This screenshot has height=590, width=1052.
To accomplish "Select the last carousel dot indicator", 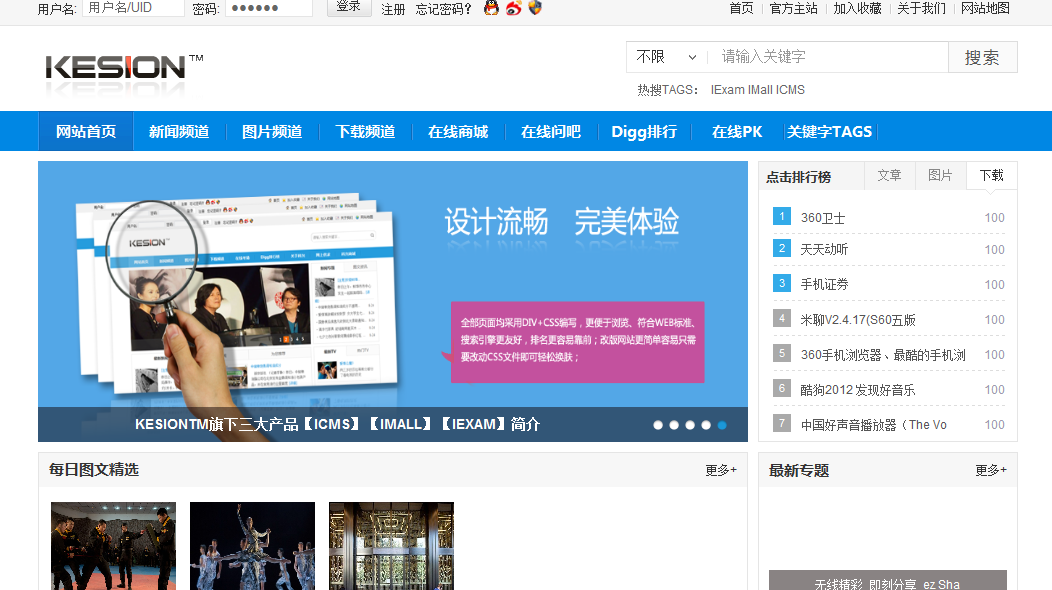I will [722, 425].
